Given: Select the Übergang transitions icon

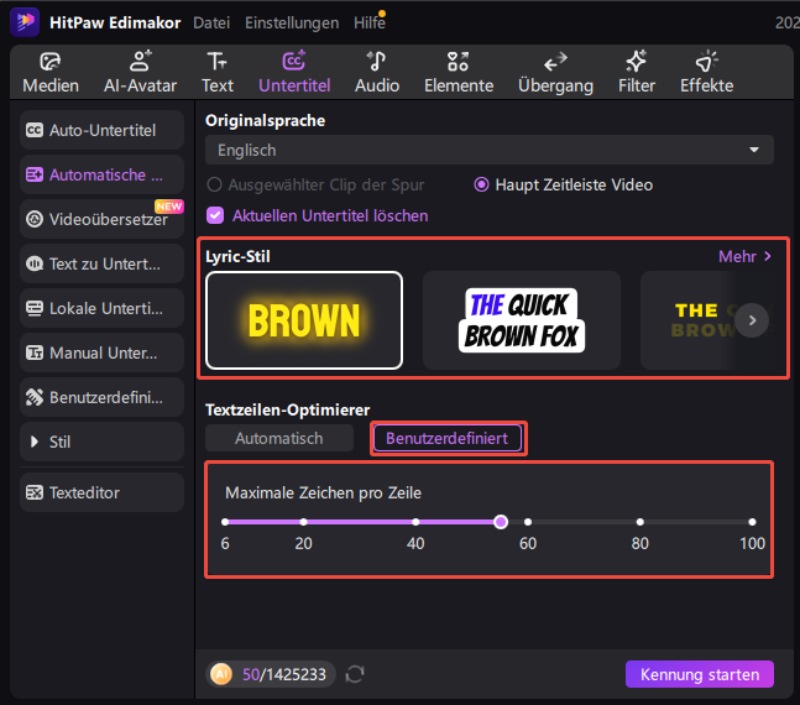Looking at the screenshot, I should tap(555, 62).
